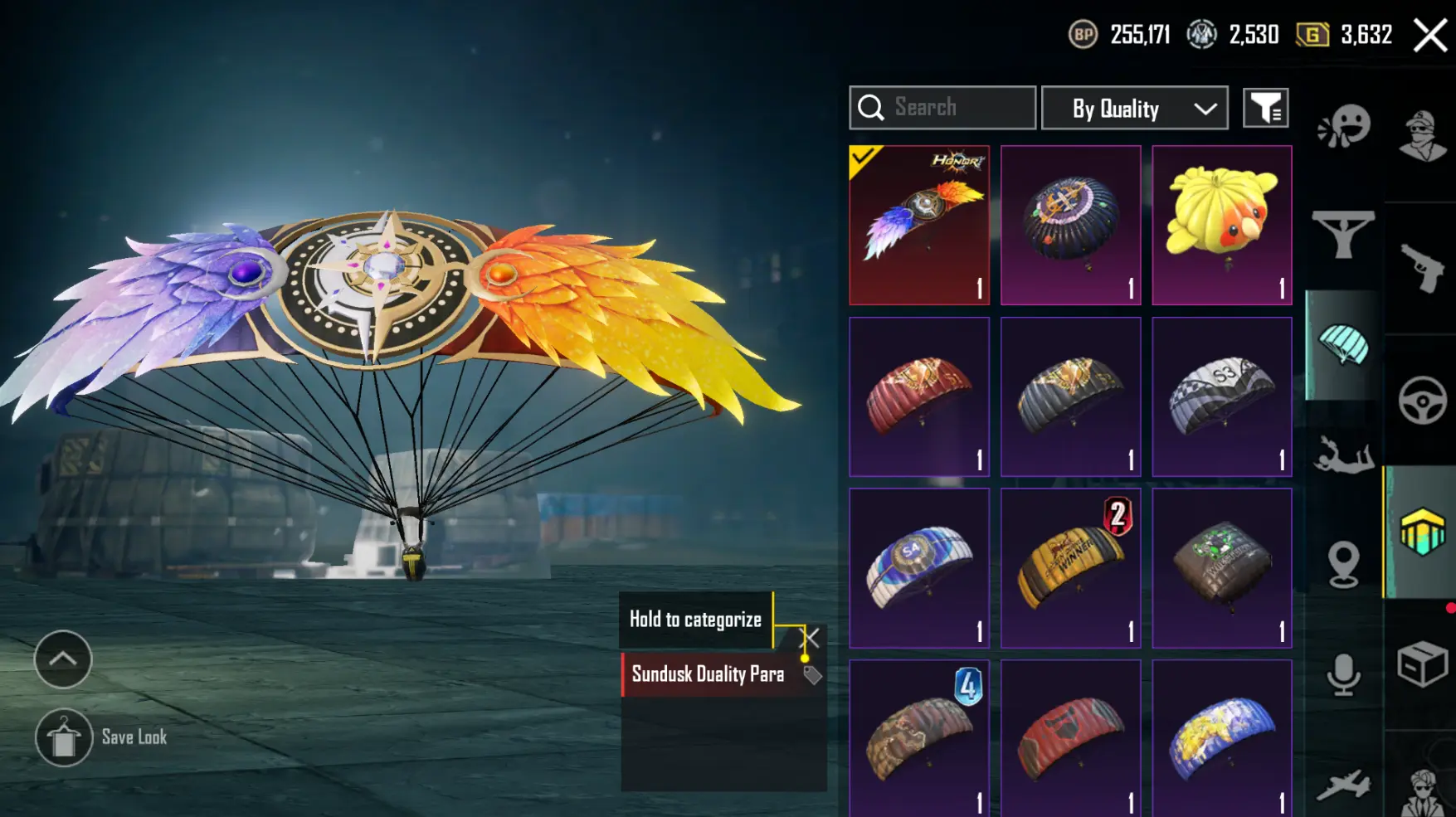Open the steering wheel vehicle icon

click(1422, 401)
